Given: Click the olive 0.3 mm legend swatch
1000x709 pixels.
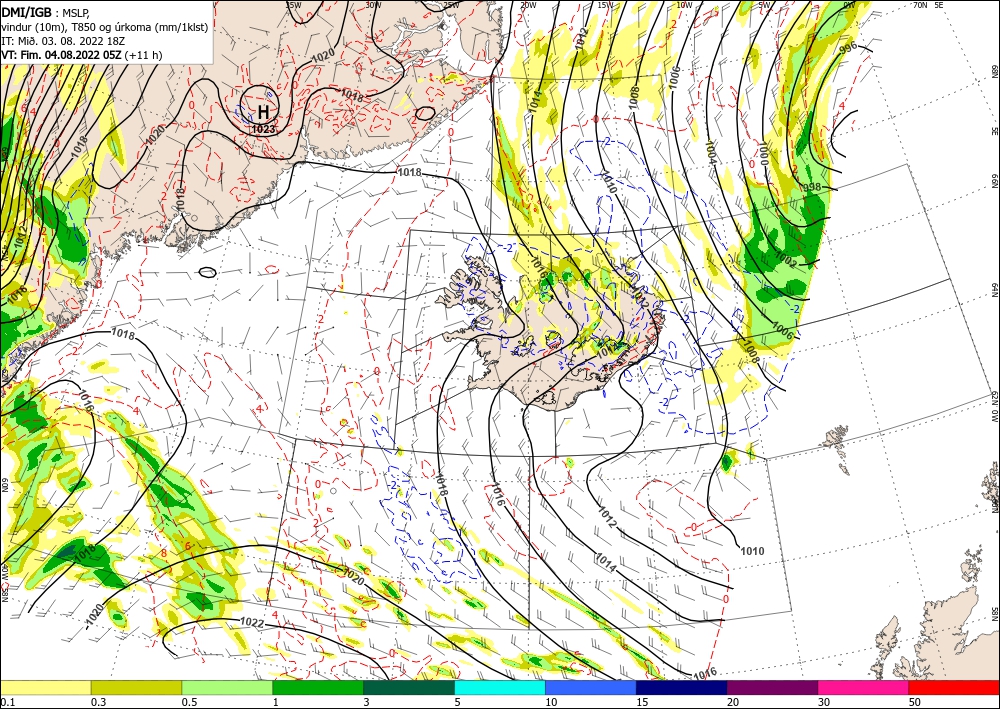Looking at the screenshot, I should click(x=136, y=687).
